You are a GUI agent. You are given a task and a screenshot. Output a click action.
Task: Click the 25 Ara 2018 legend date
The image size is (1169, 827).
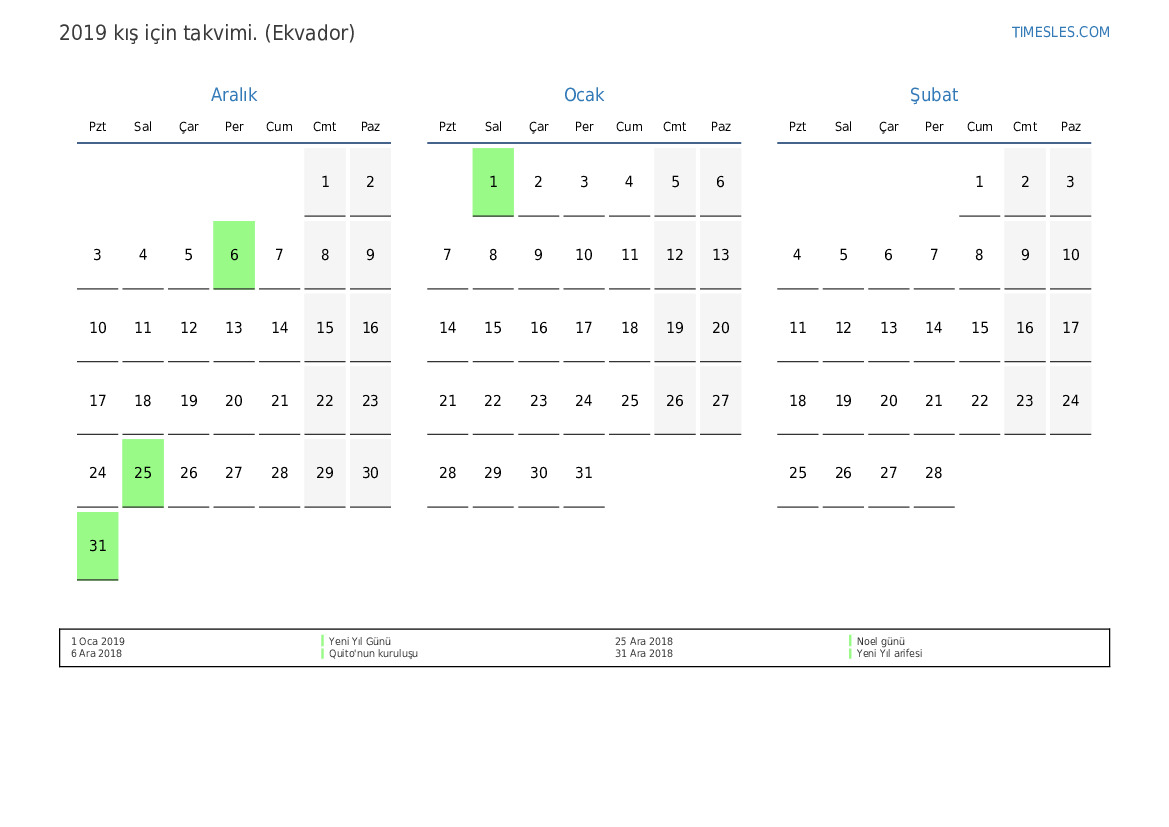[x=644, y=642]
